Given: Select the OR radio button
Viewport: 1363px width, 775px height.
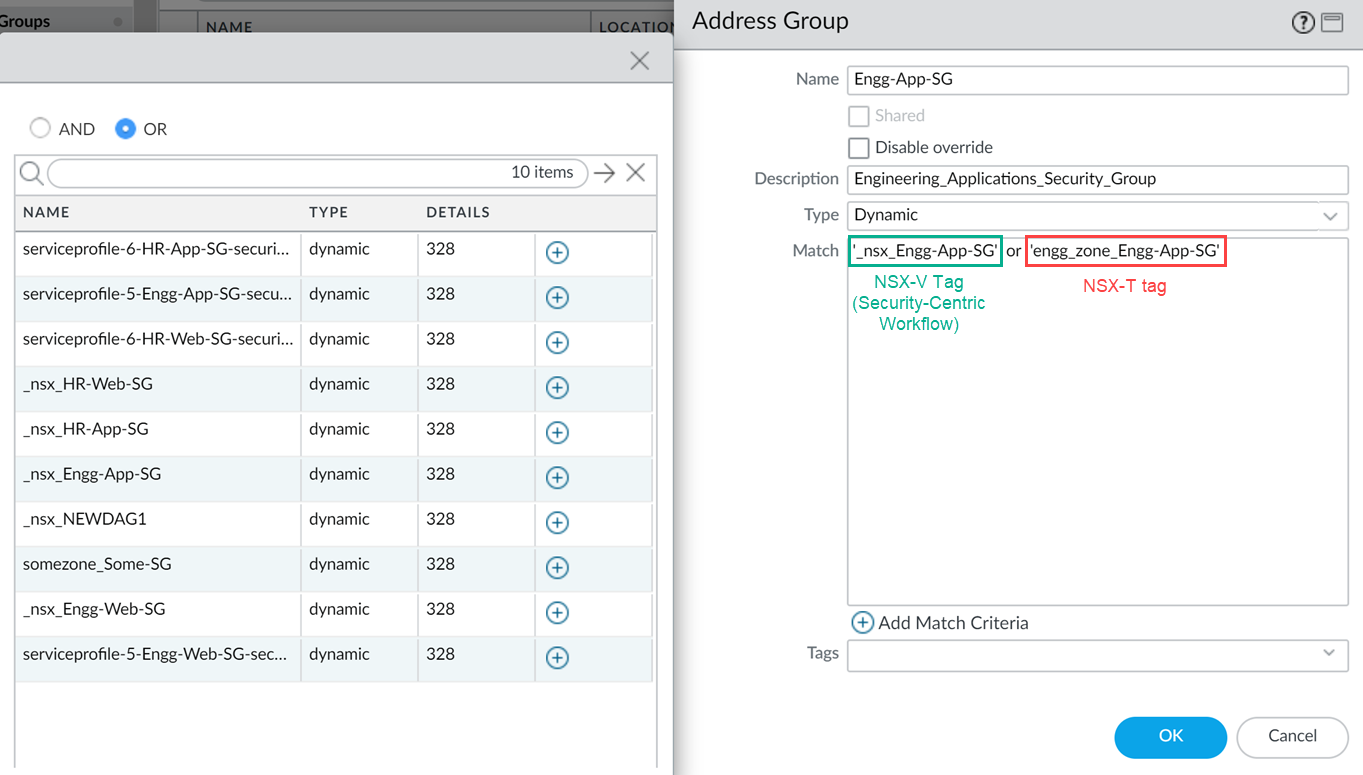Looking at the screenshot, I should [125, 129].
